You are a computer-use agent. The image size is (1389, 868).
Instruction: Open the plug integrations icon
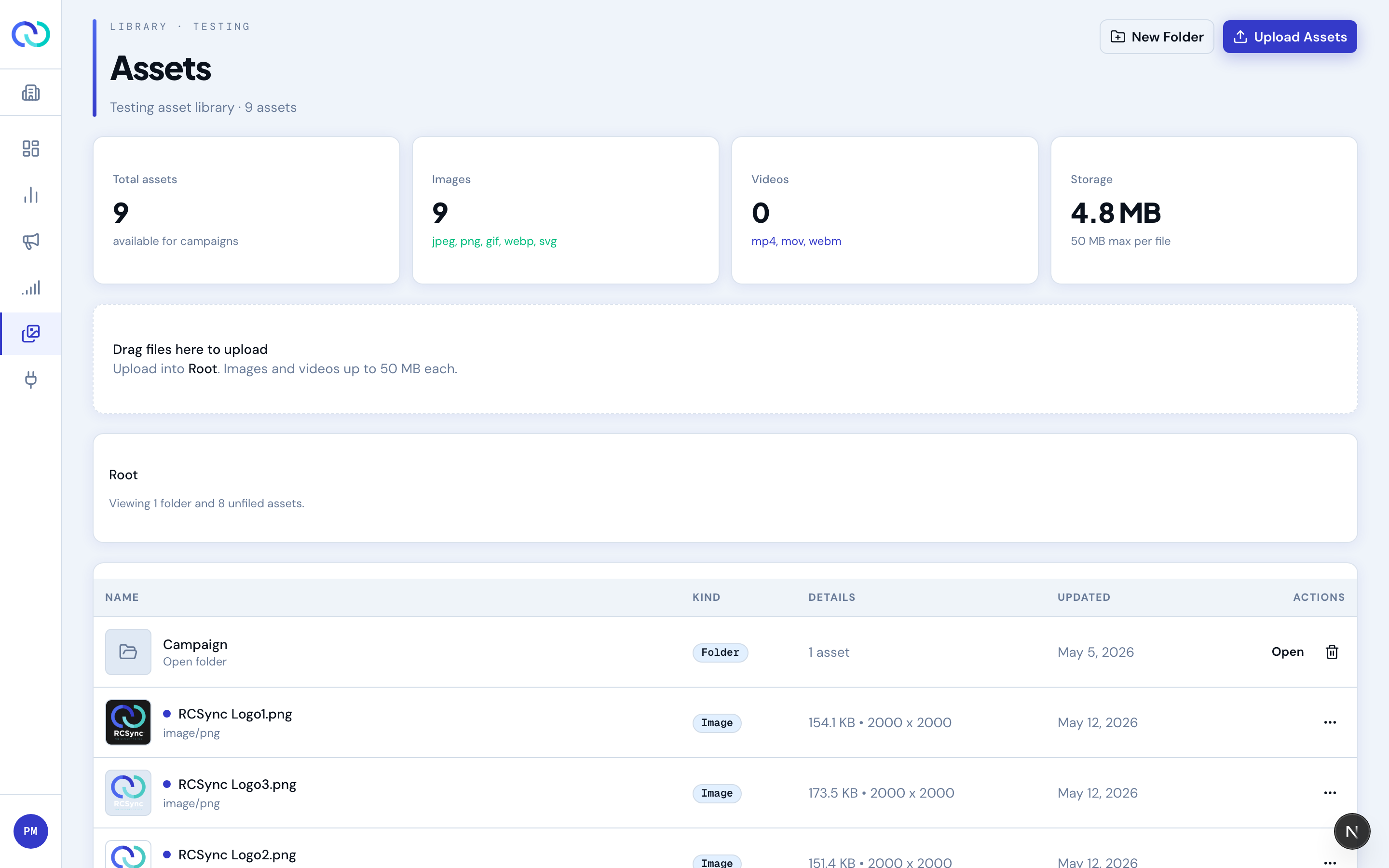(x=30, y=380)
